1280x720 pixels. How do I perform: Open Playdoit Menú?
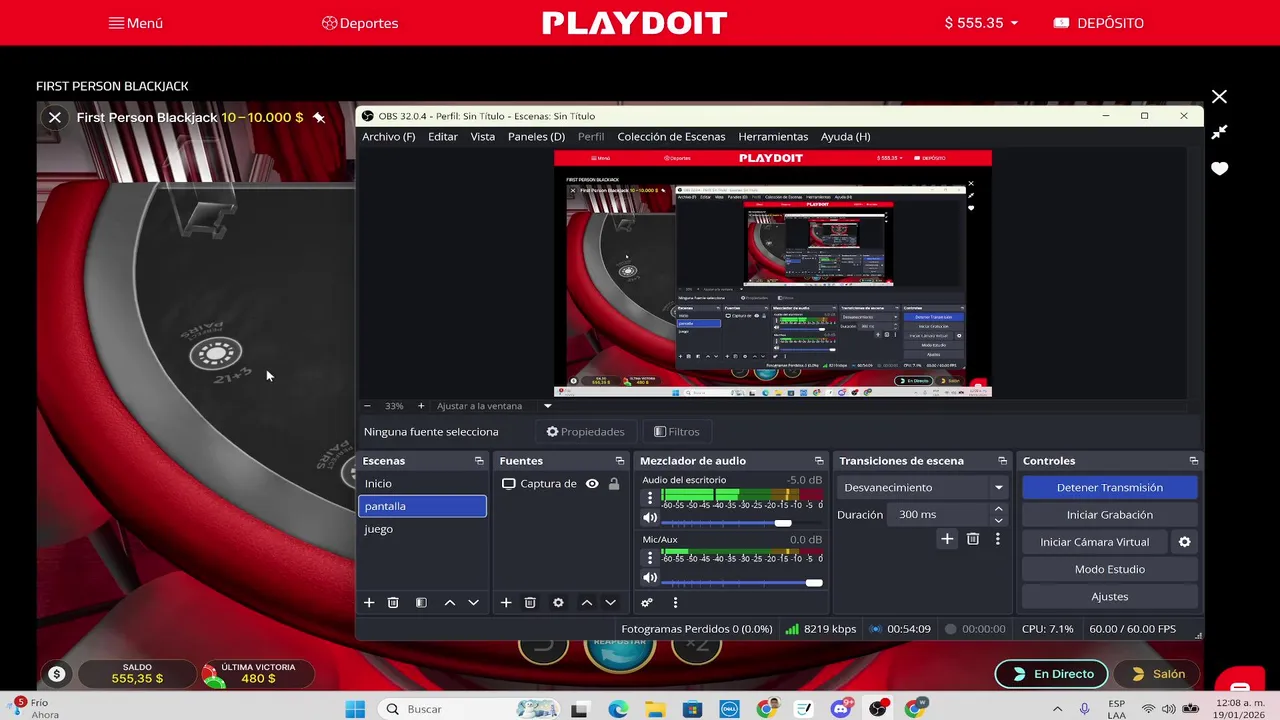coord(136,23)
